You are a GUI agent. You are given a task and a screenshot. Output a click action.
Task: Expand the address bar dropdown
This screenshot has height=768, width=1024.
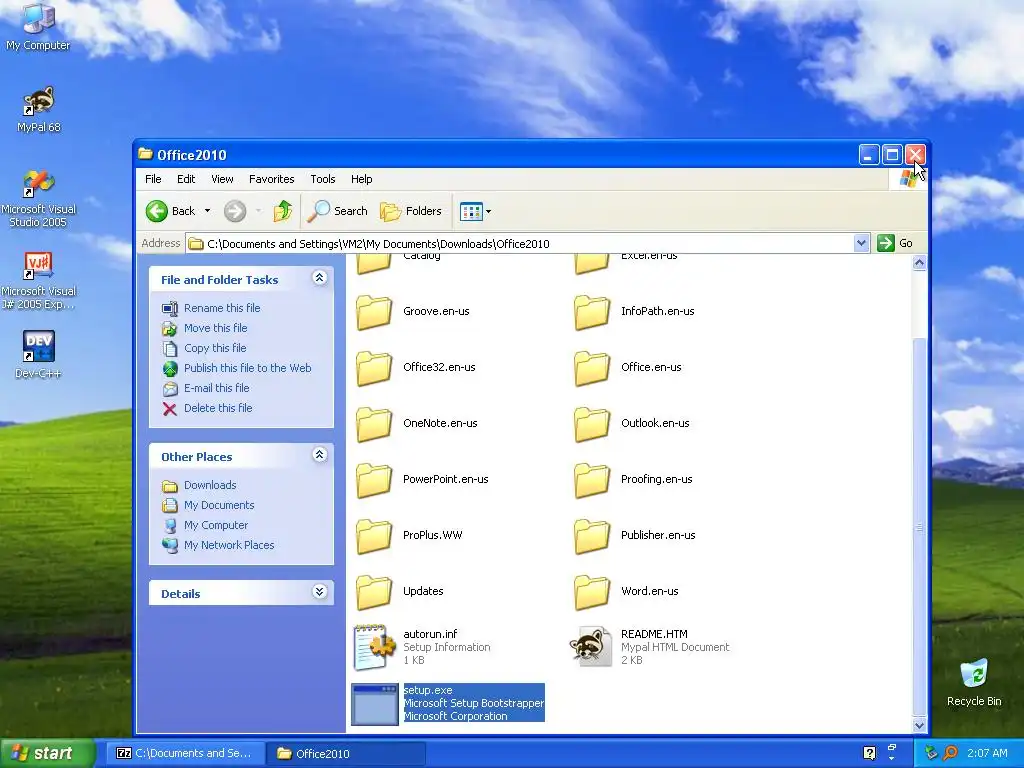pyautogui.click(x=861, y=244)
